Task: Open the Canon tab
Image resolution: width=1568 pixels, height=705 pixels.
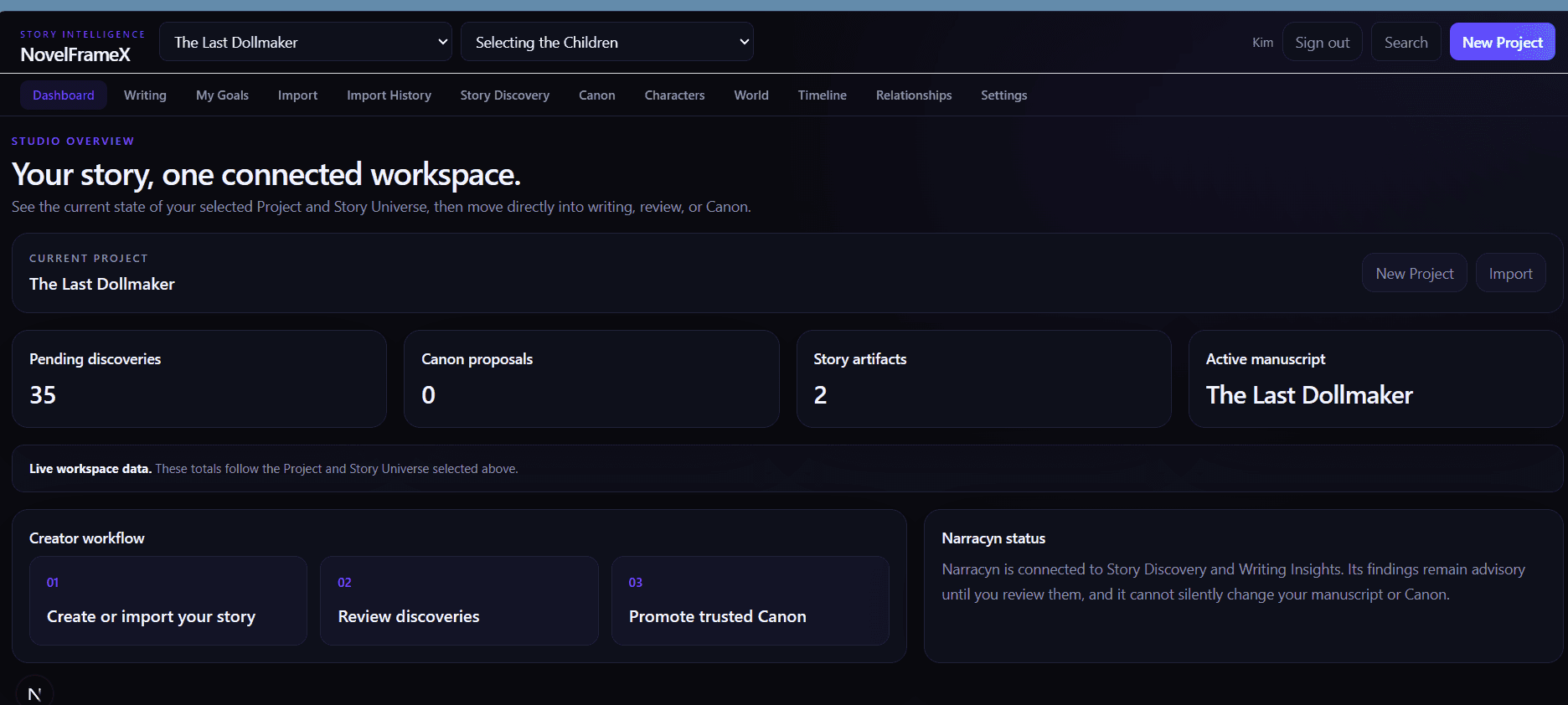Action: (596, 95)
